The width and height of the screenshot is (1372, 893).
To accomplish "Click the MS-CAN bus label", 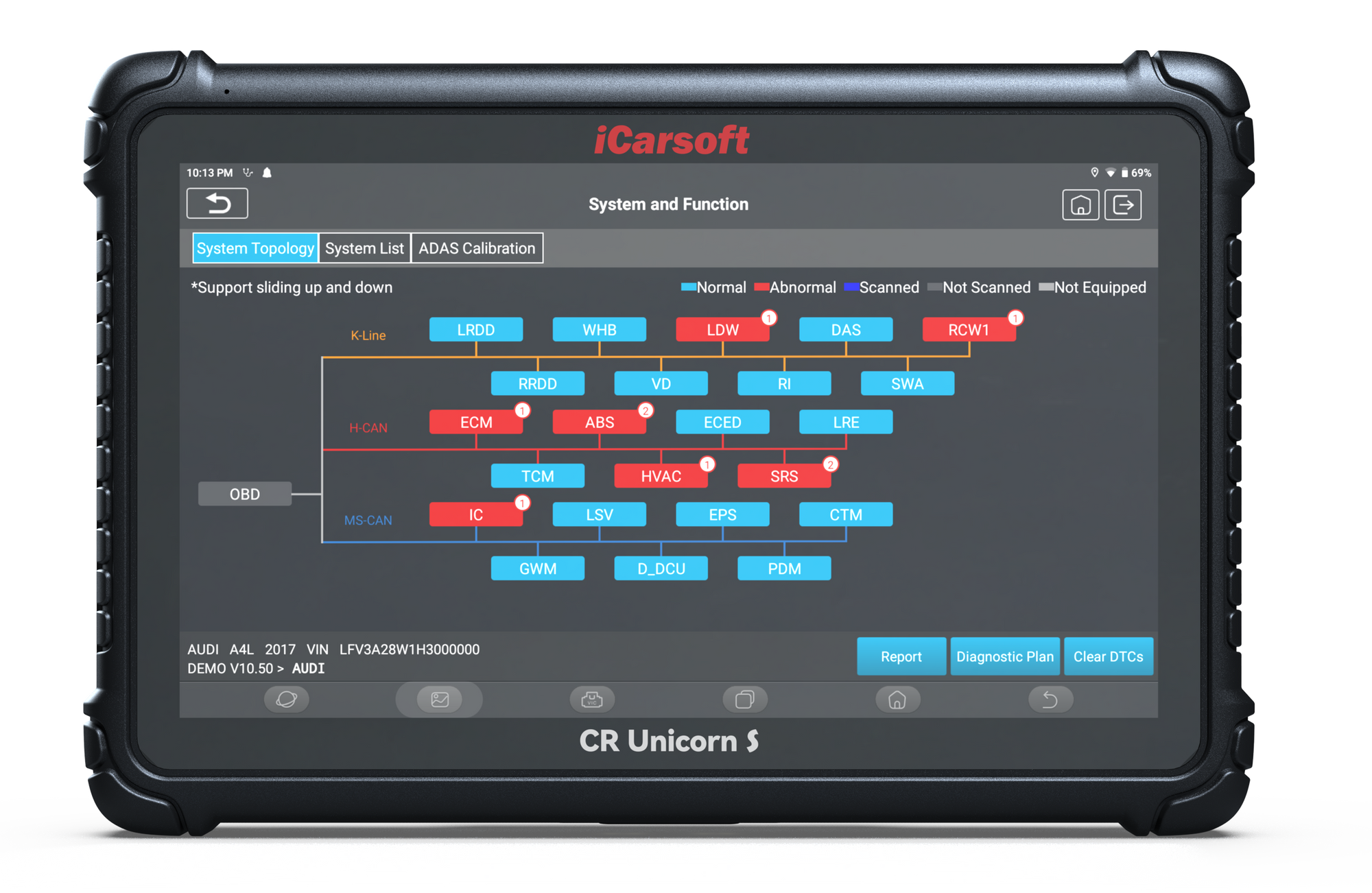I will tap(368, 521).
